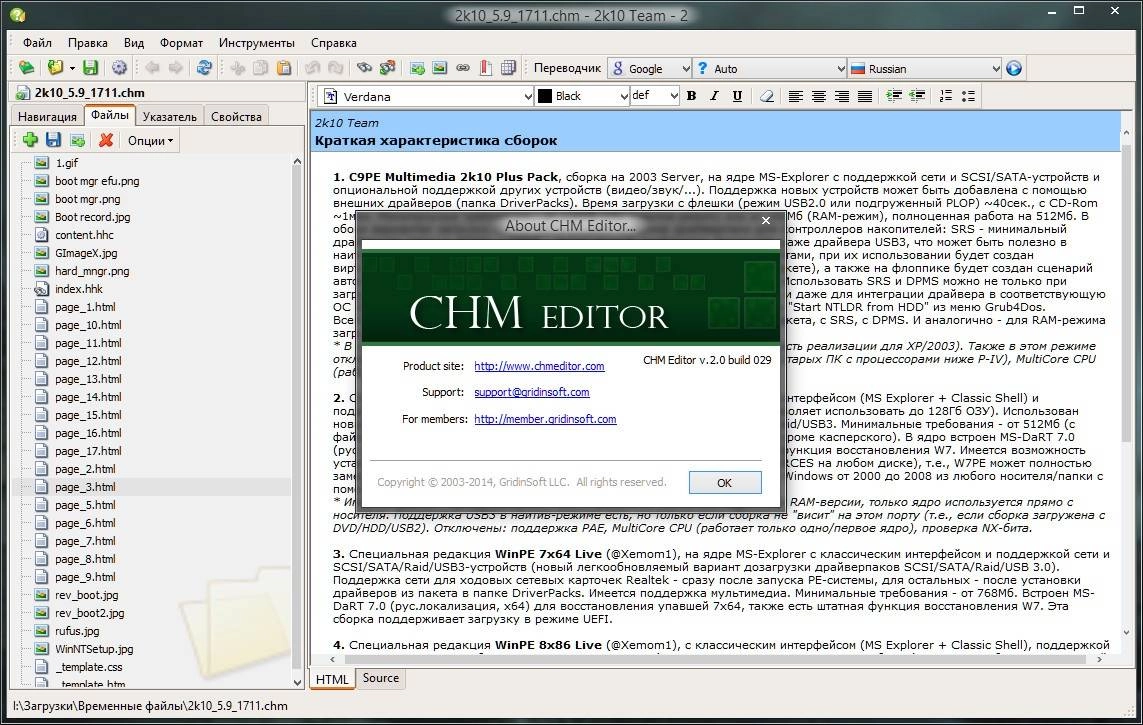
Task: Open the Auto source language dropdown
Action: pyautogui.click(x=770, y=68)
